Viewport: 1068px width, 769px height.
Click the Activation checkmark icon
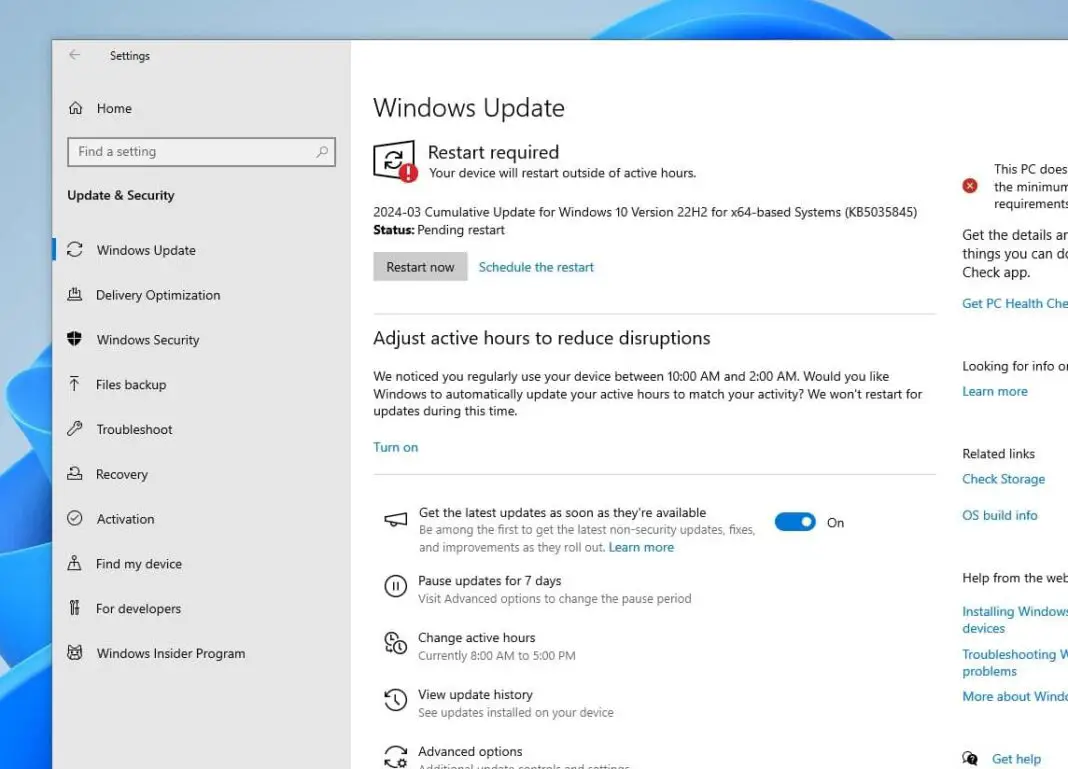coord(75,518)
